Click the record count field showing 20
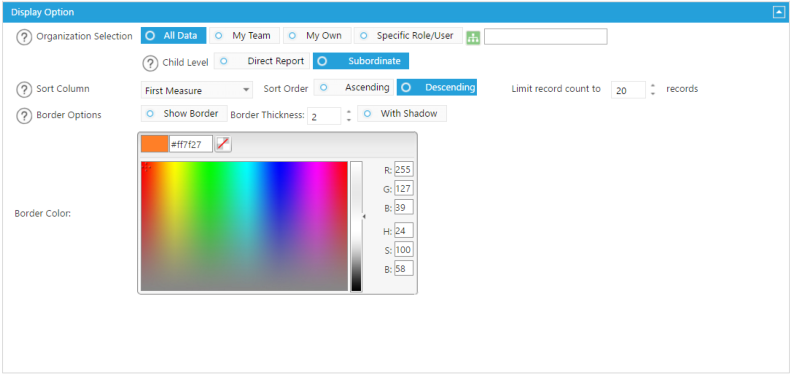 (628, 90)
